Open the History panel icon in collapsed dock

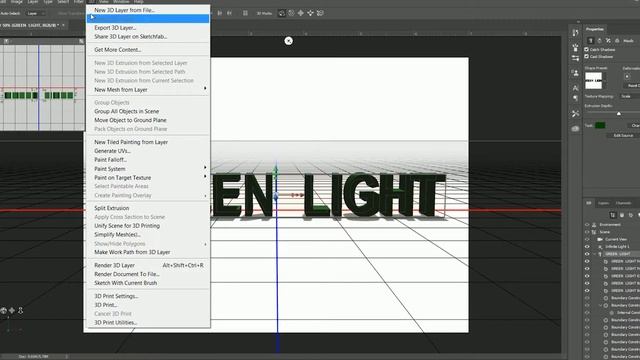(x=575, y=32)
